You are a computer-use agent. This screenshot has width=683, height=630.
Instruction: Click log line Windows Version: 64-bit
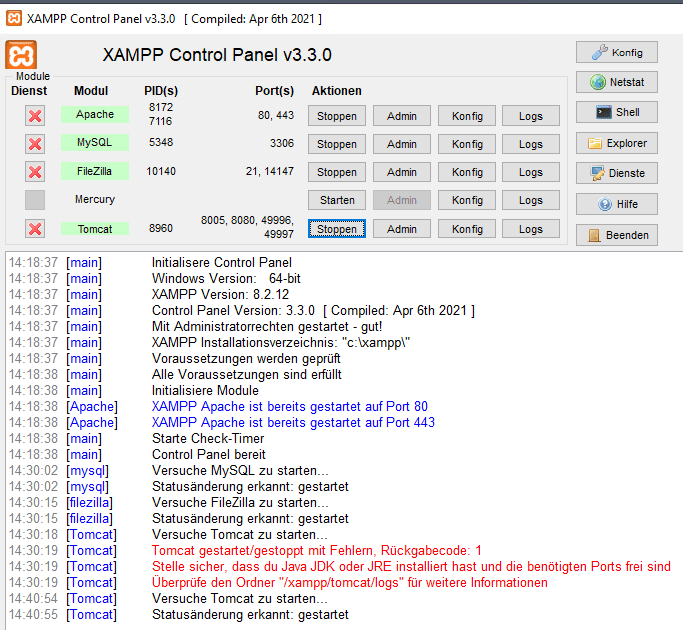tap(226, 278)
